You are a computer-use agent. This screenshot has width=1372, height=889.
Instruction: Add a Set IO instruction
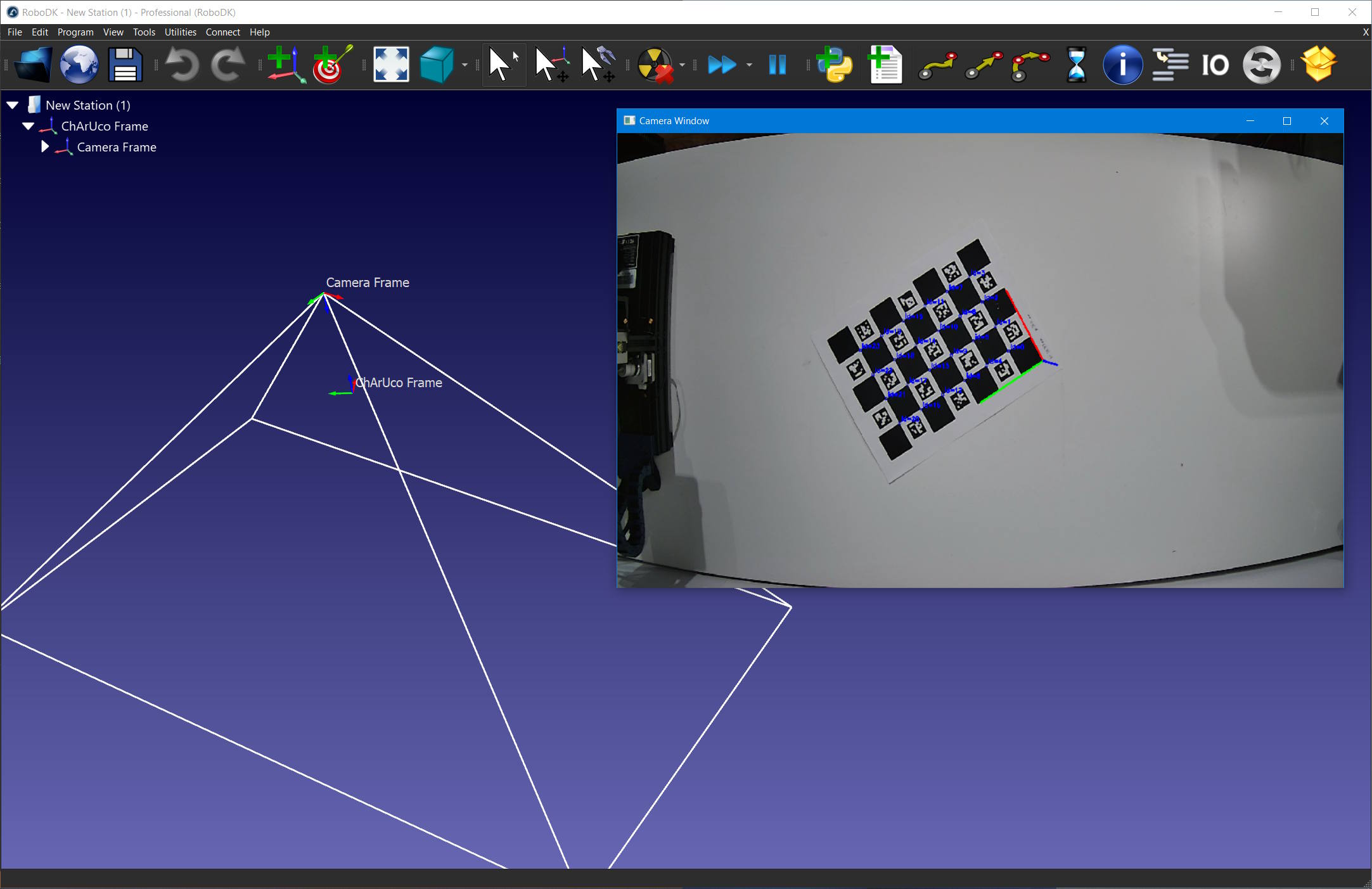[1215, 64]
